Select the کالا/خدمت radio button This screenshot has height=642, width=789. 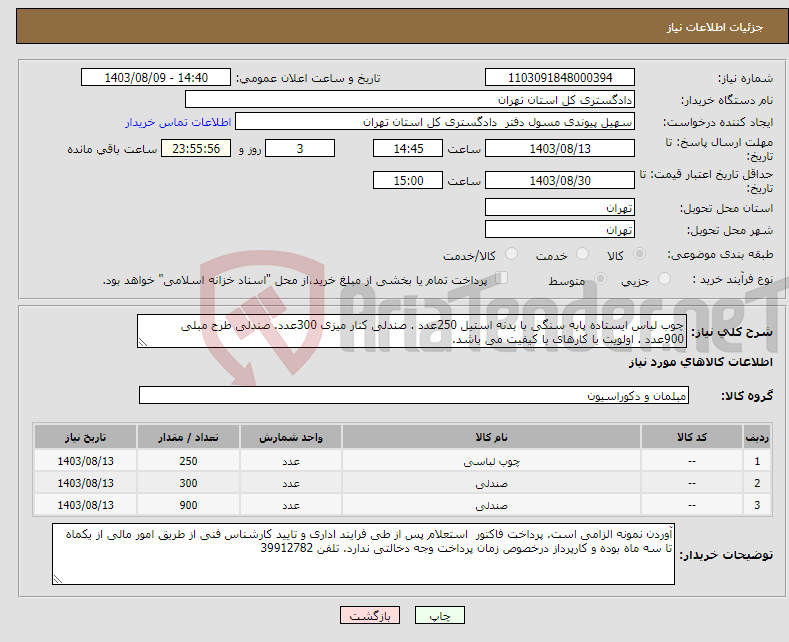click(511, 254)
